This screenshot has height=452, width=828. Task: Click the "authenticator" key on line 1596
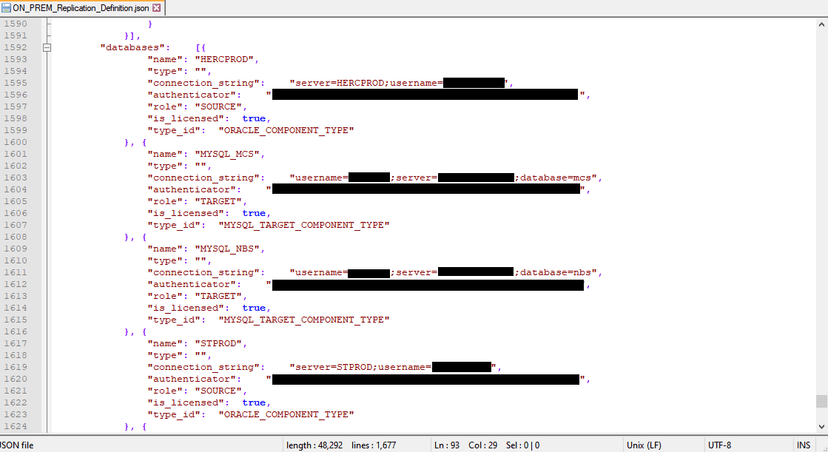tap(192, 95)
